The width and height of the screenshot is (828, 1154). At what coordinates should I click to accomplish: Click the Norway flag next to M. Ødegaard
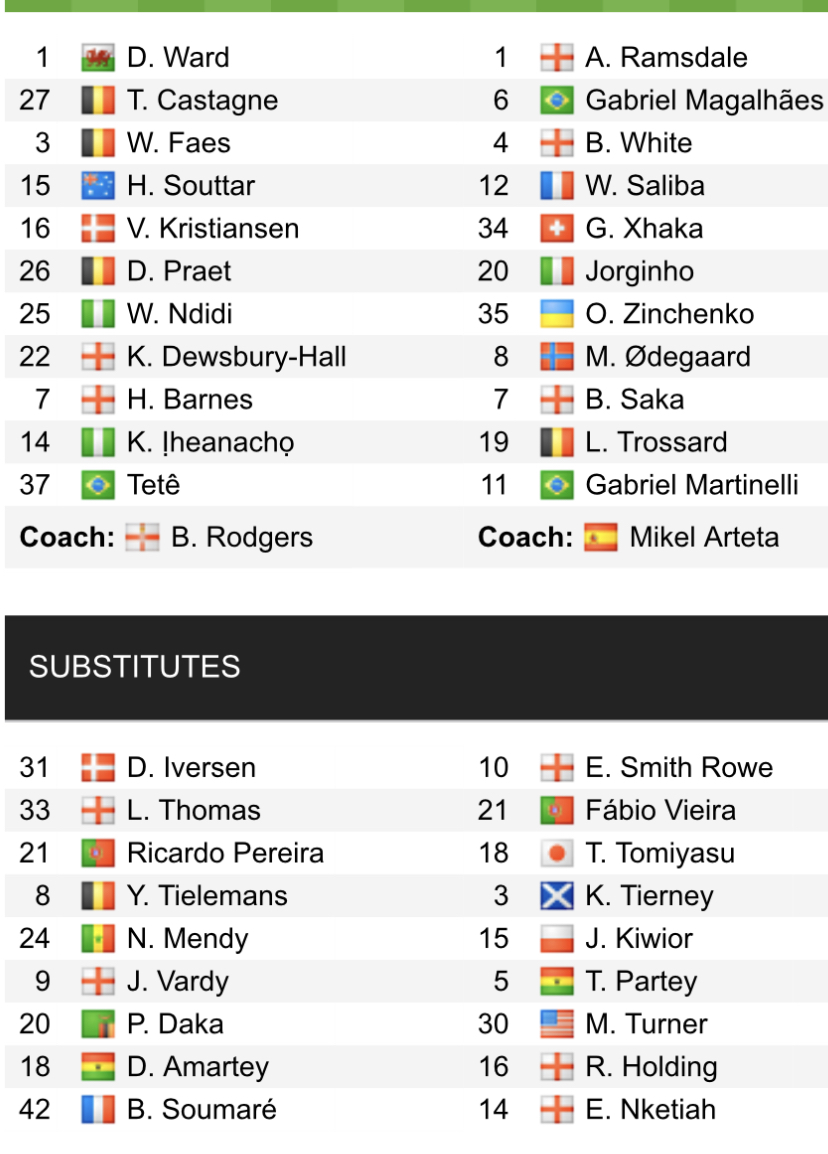click(x=556, y=357)
